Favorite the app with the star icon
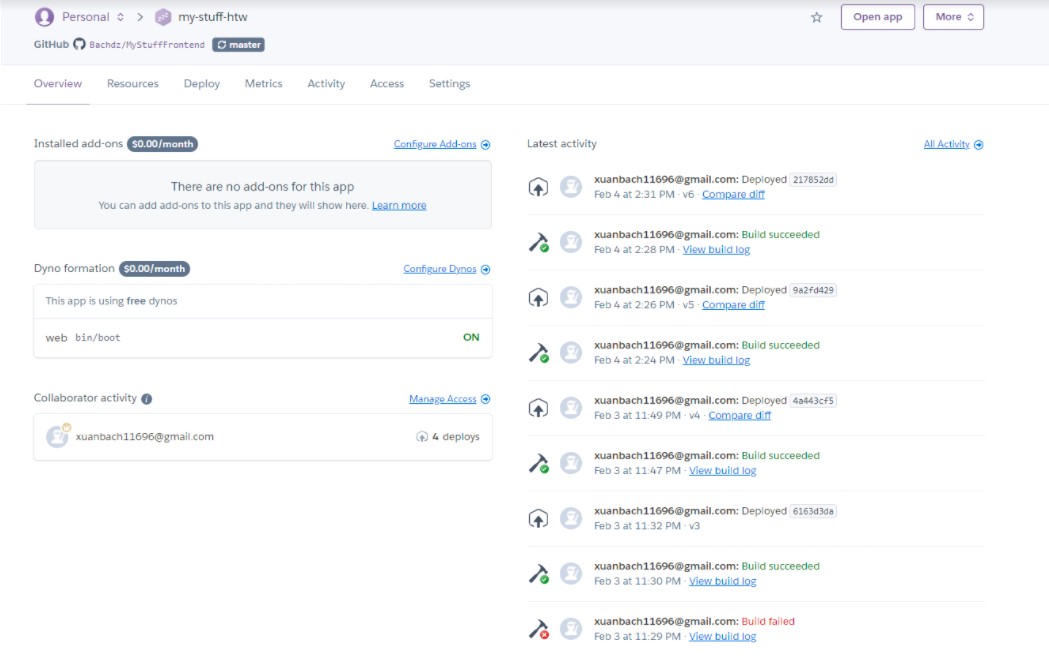The width and height of the screenshot is (1049, 663). [x=816, y=17]
